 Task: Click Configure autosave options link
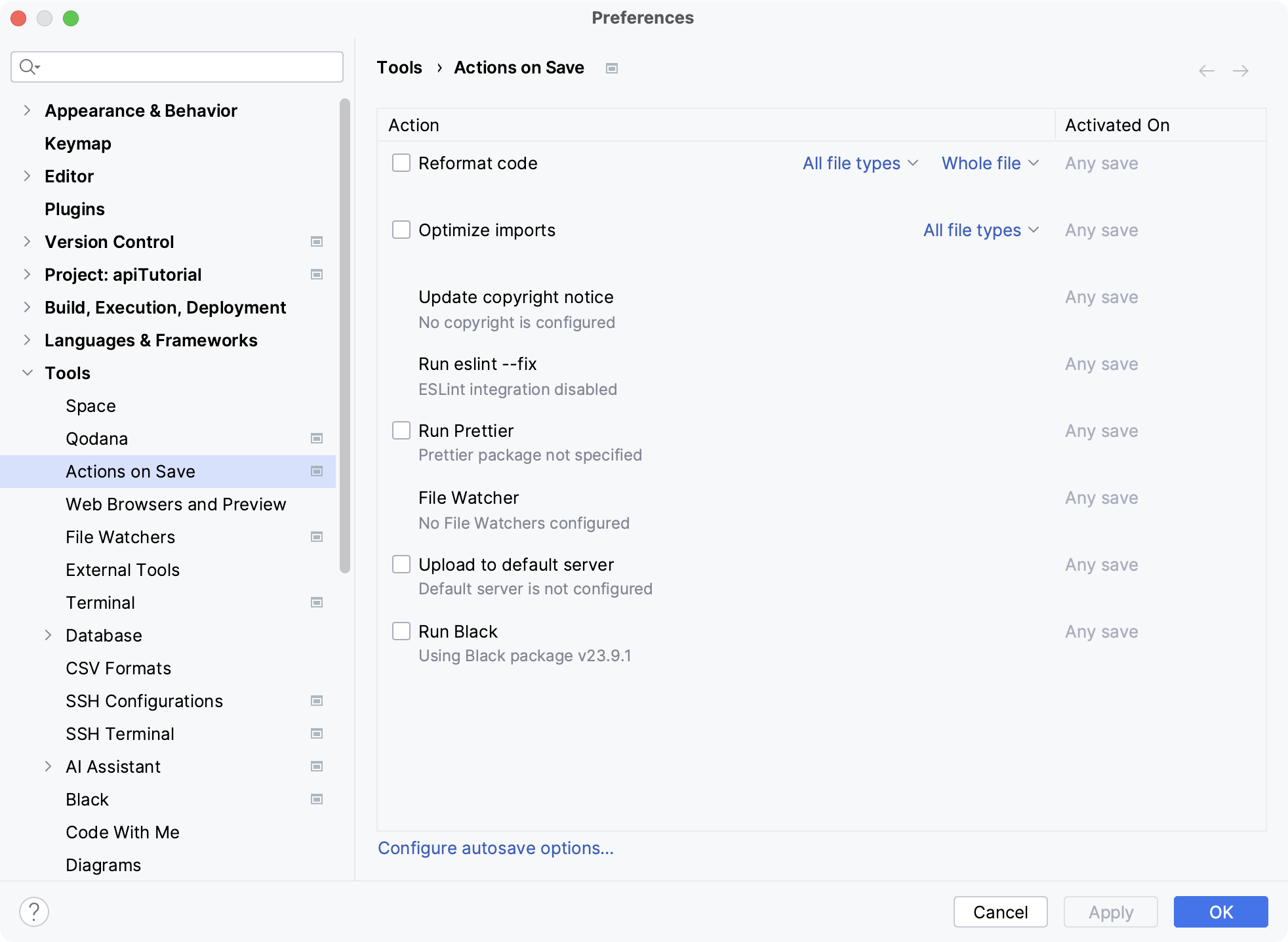[495, 848]
